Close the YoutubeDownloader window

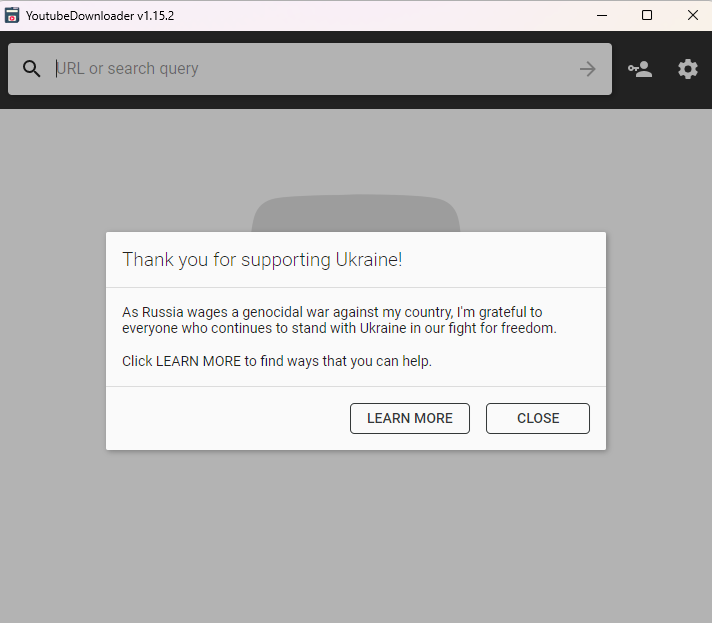692,15
